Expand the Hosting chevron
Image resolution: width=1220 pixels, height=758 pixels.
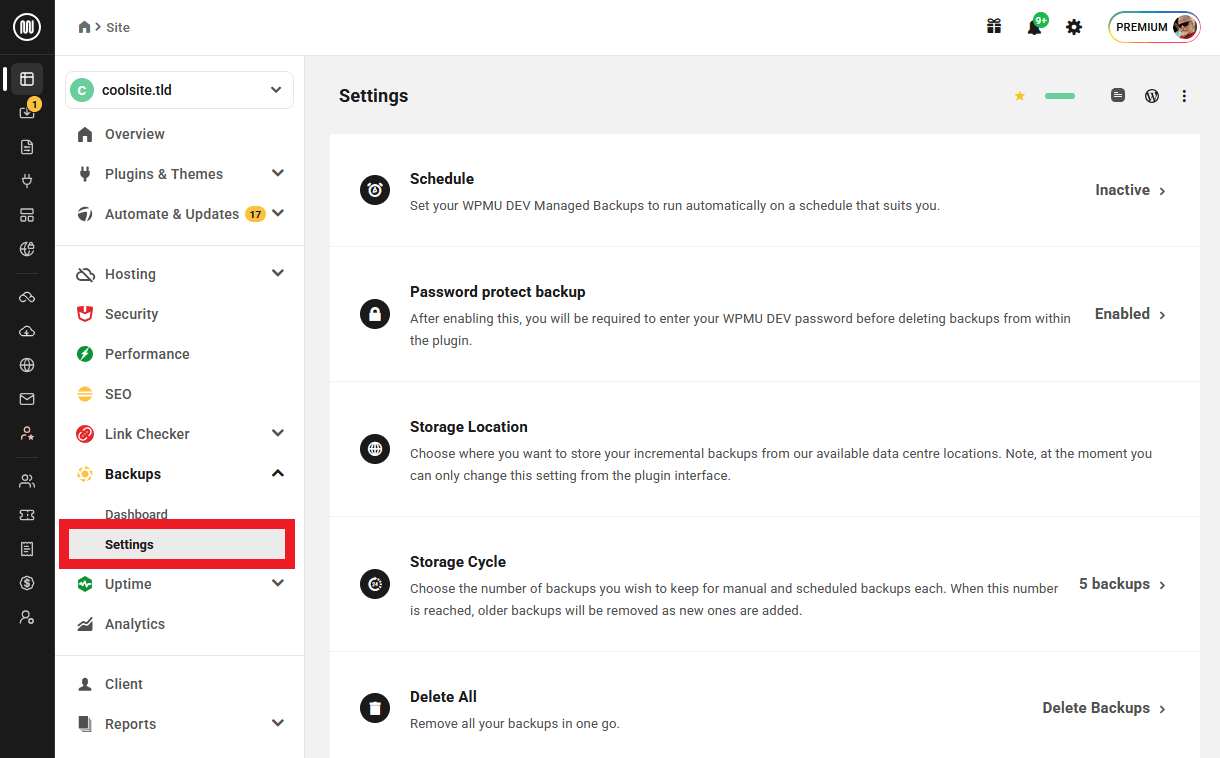[278, 273]
